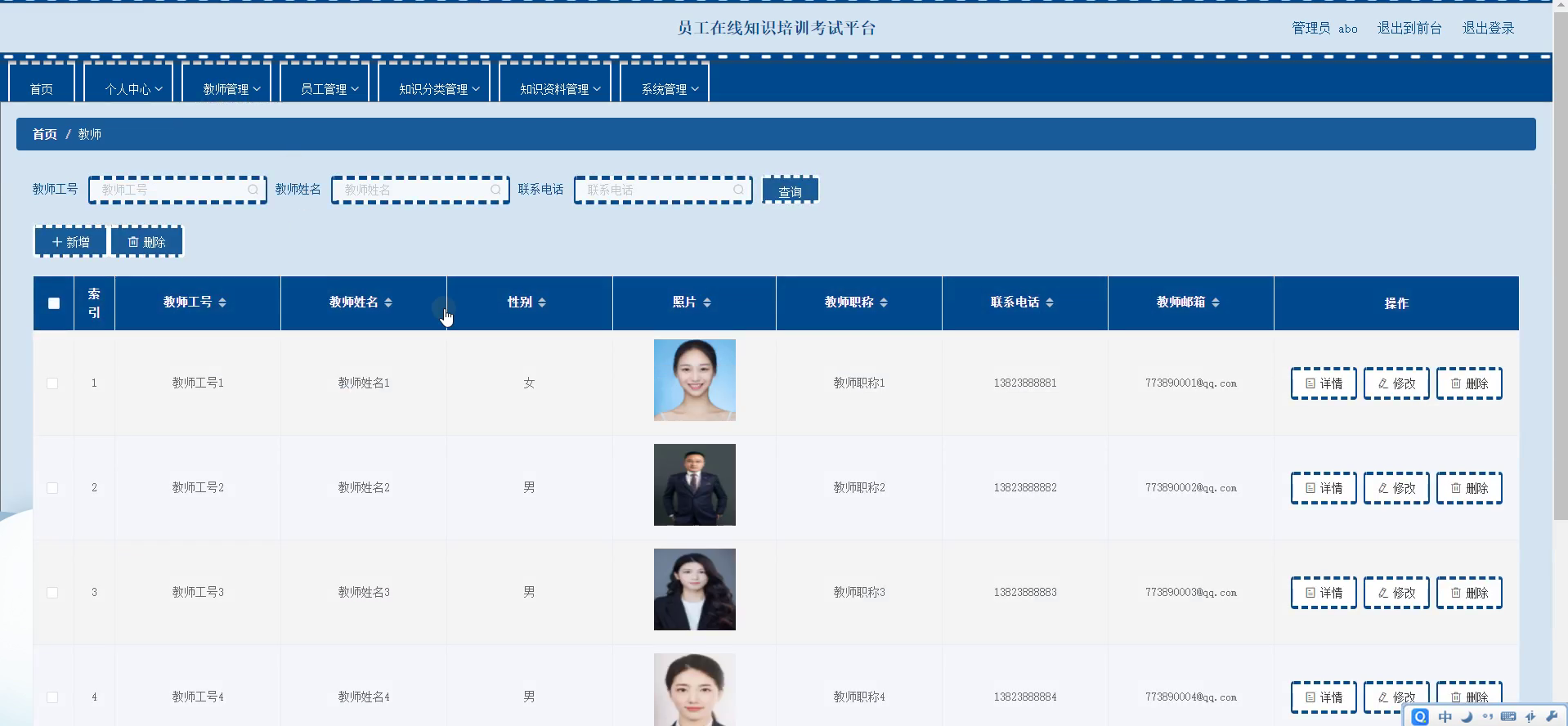The width and height of the screenshot is (1568, 726).
Task: Focus the 联系电话 search input
Action: (663, 190)
